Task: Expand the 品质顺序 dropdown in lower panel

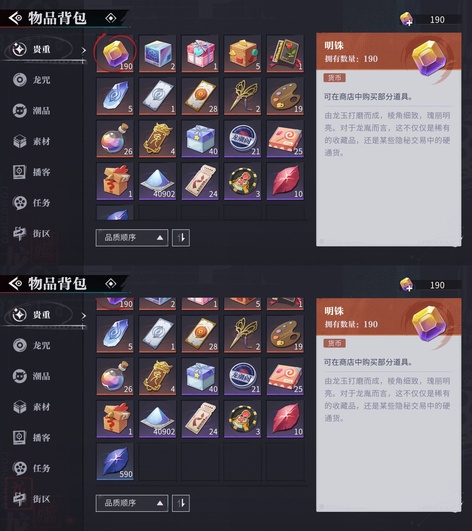Action: (132, 503)
